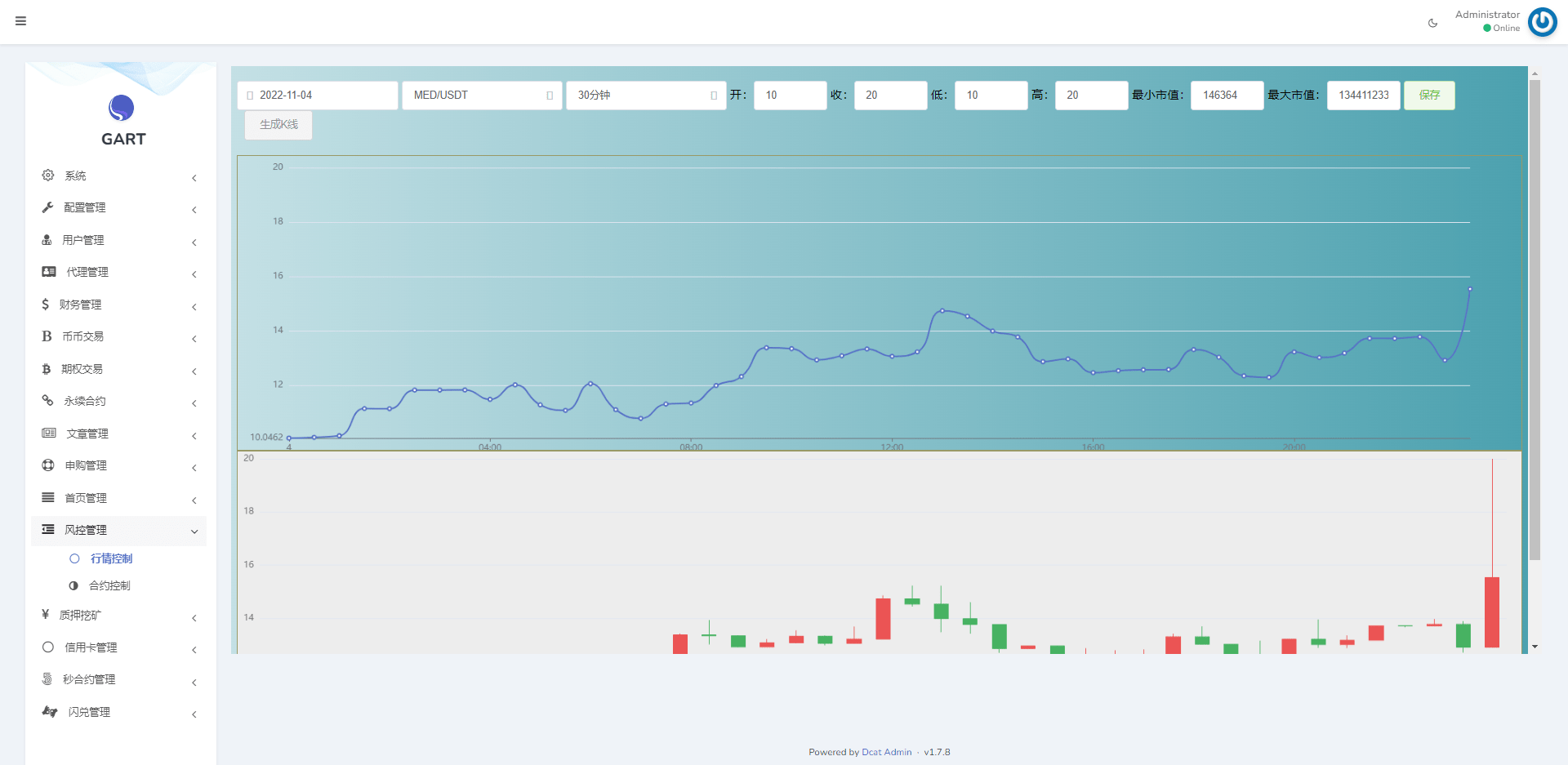1568x765 pixels.
Task: Click the user icon beside 用户管理
Action: [47, 240]
